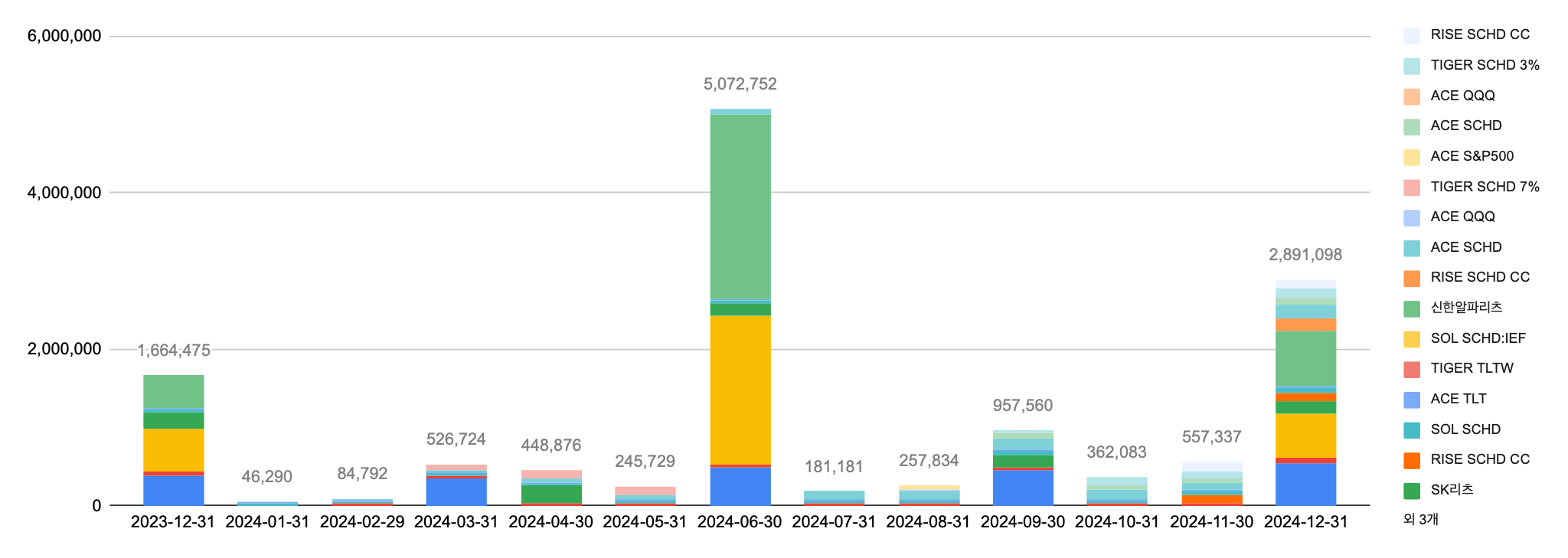The height and width of the screenshot is (558, 1568).
Task: Click the yellow SOL SCHD:IEF legend swatch
Action: point(1412,339)
